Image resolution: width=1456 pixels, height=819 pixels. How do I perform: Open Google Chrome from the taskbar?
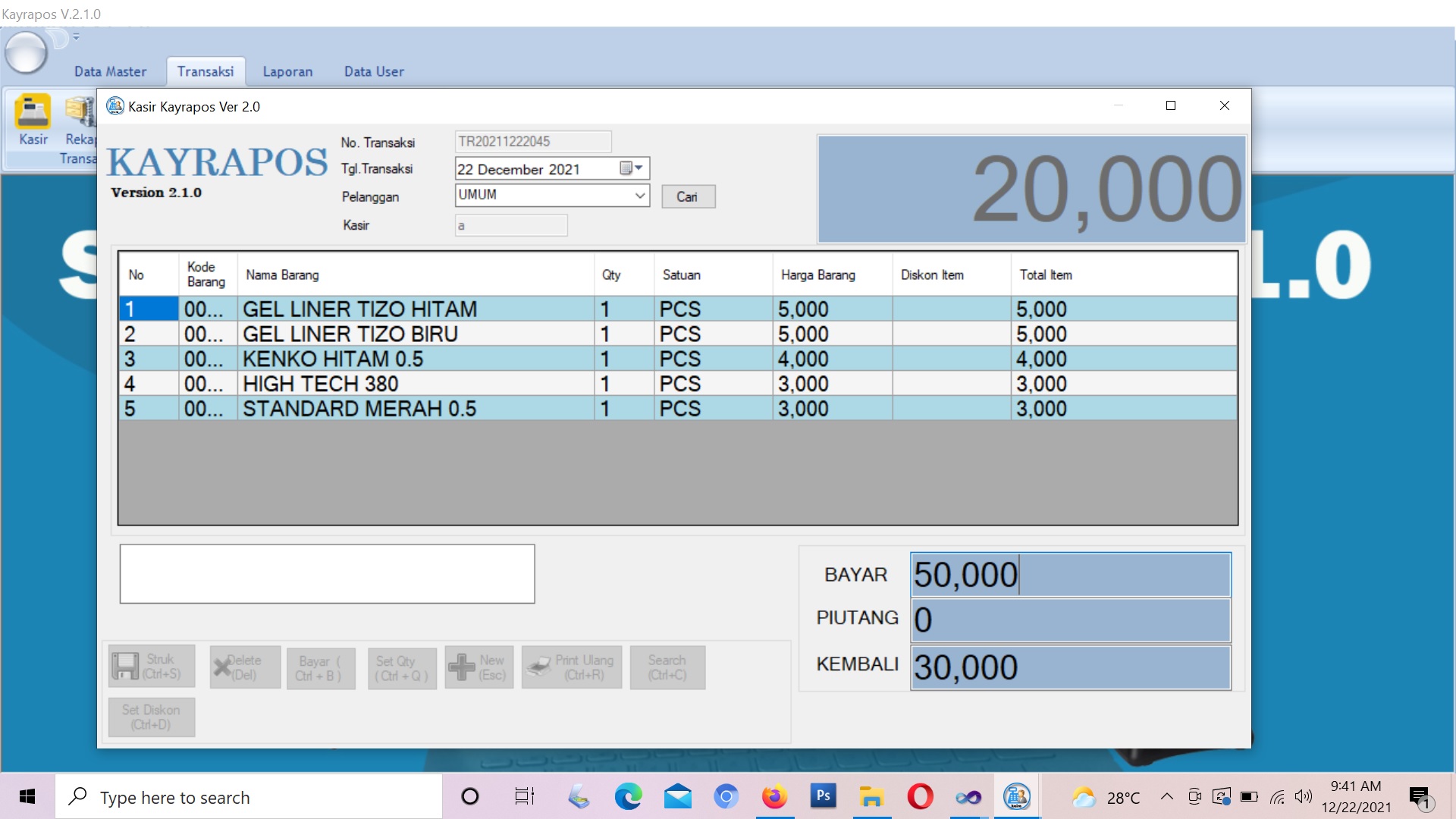coord(726,796)
